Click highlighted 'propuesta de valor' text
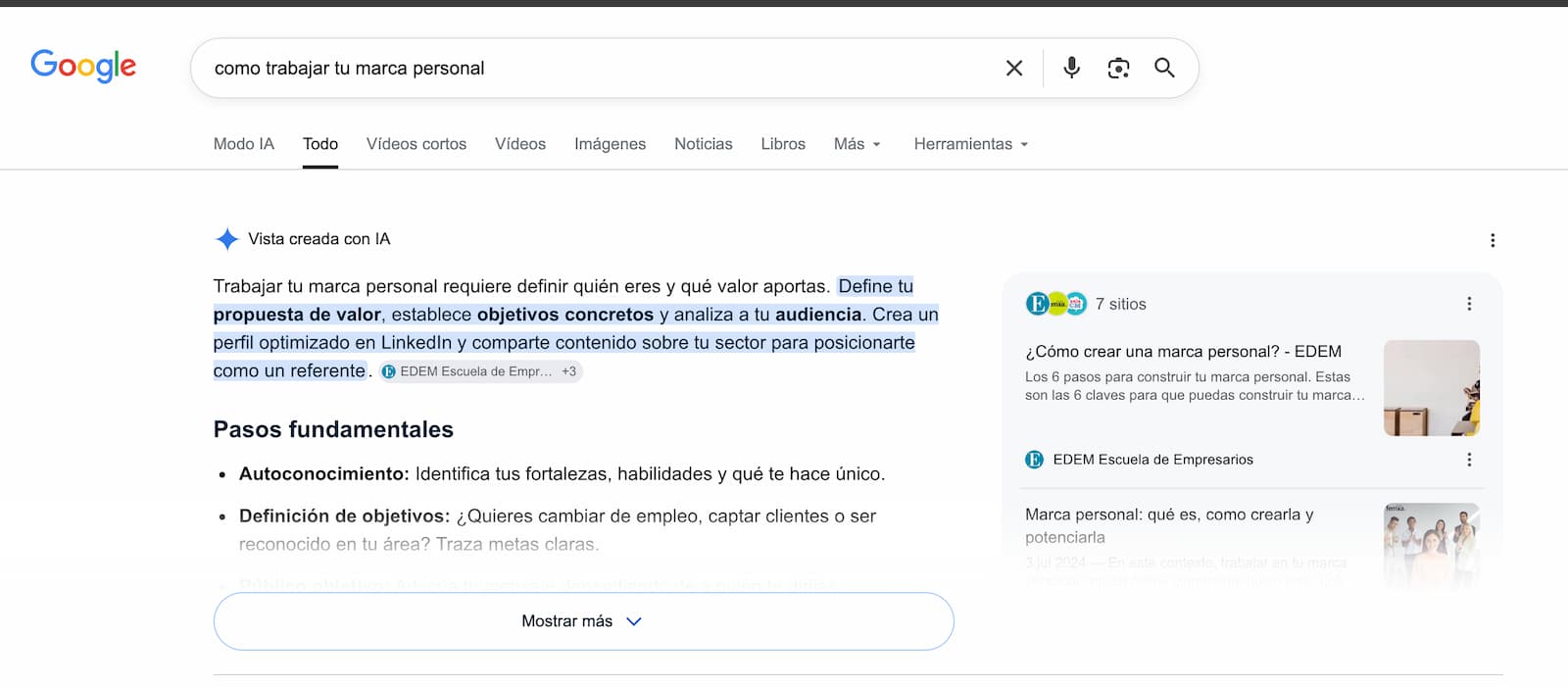 (297, 315)
